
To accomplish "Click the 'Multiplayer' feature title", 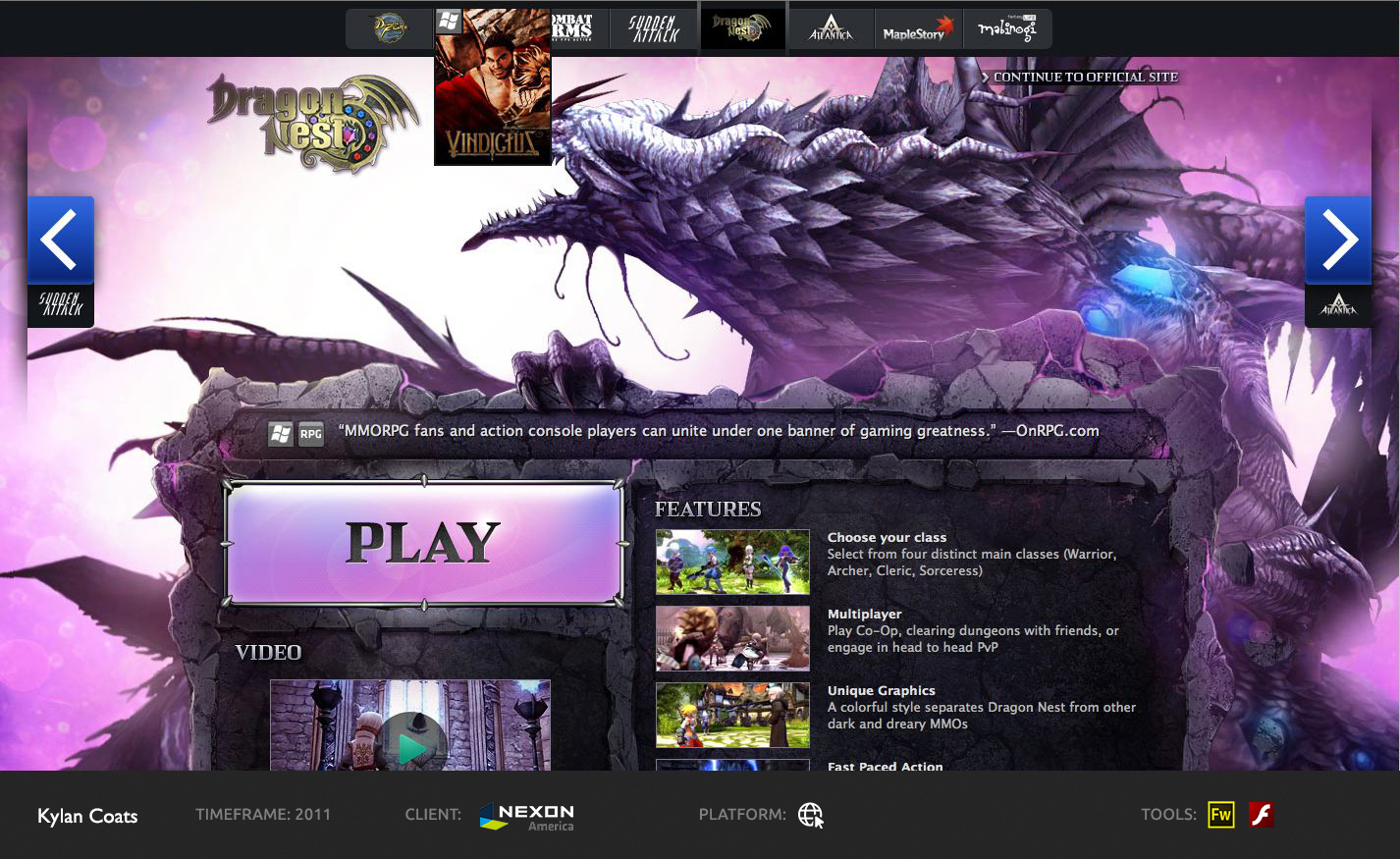I will click(864, 614).
